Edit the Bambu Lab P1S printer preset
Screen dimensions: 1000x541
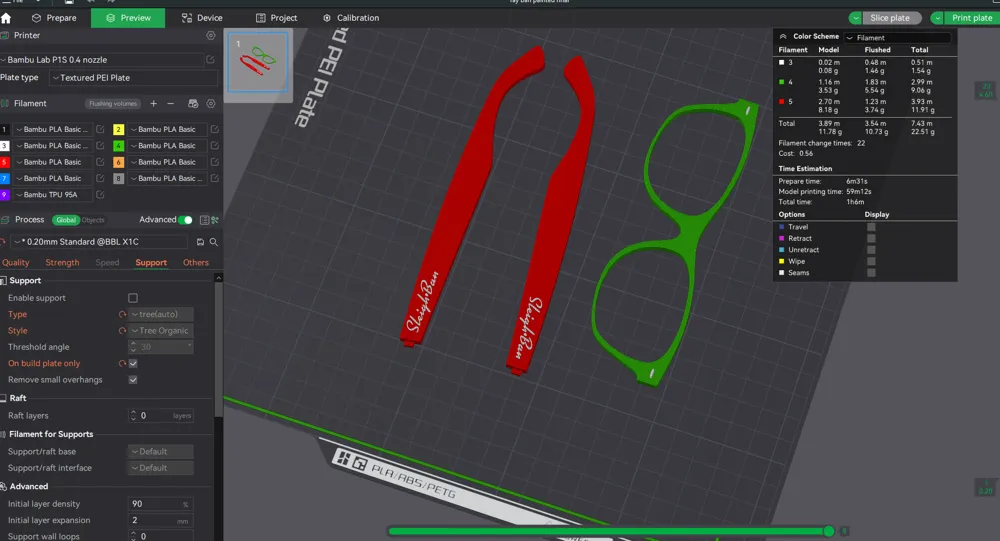[x=210, y=59]
